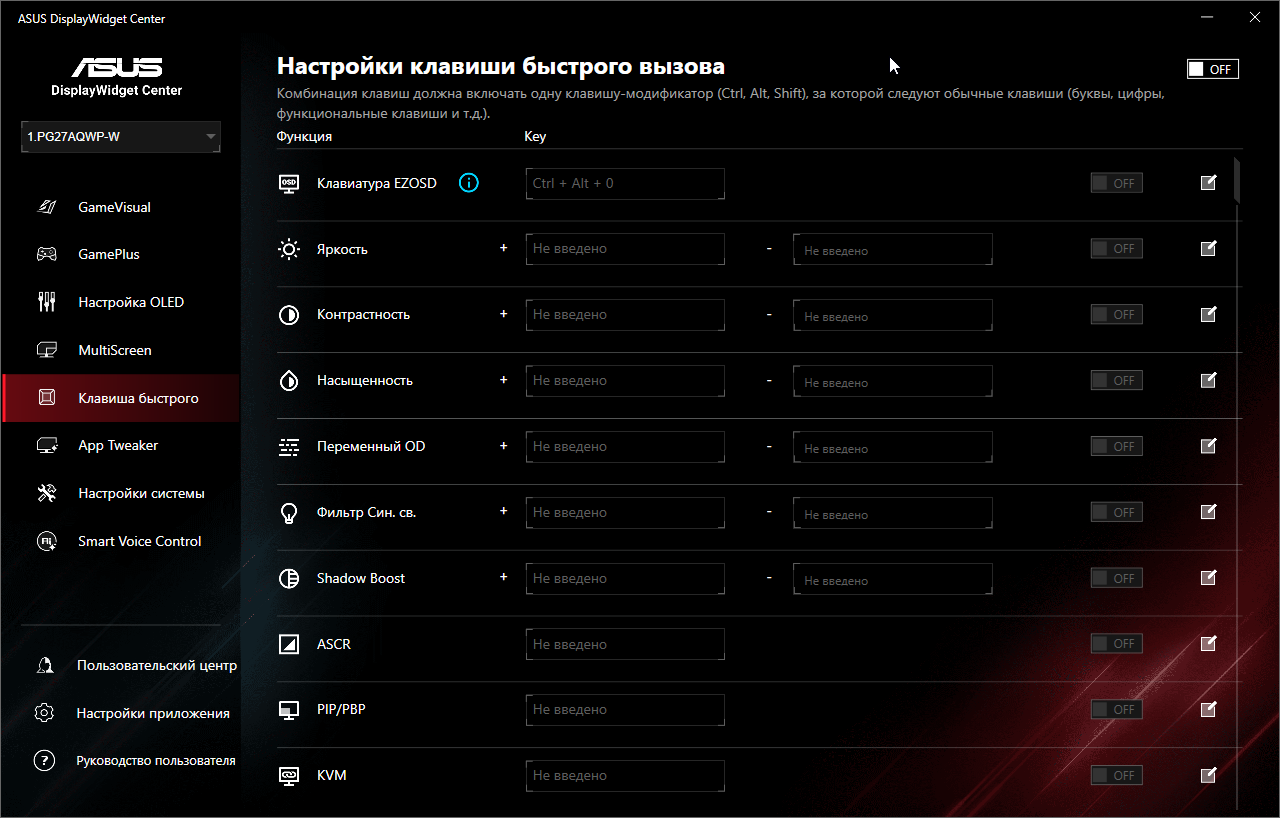Open GameVisual section from sidebar icon
Screen dimensions: 1280x818
point(47,207)
